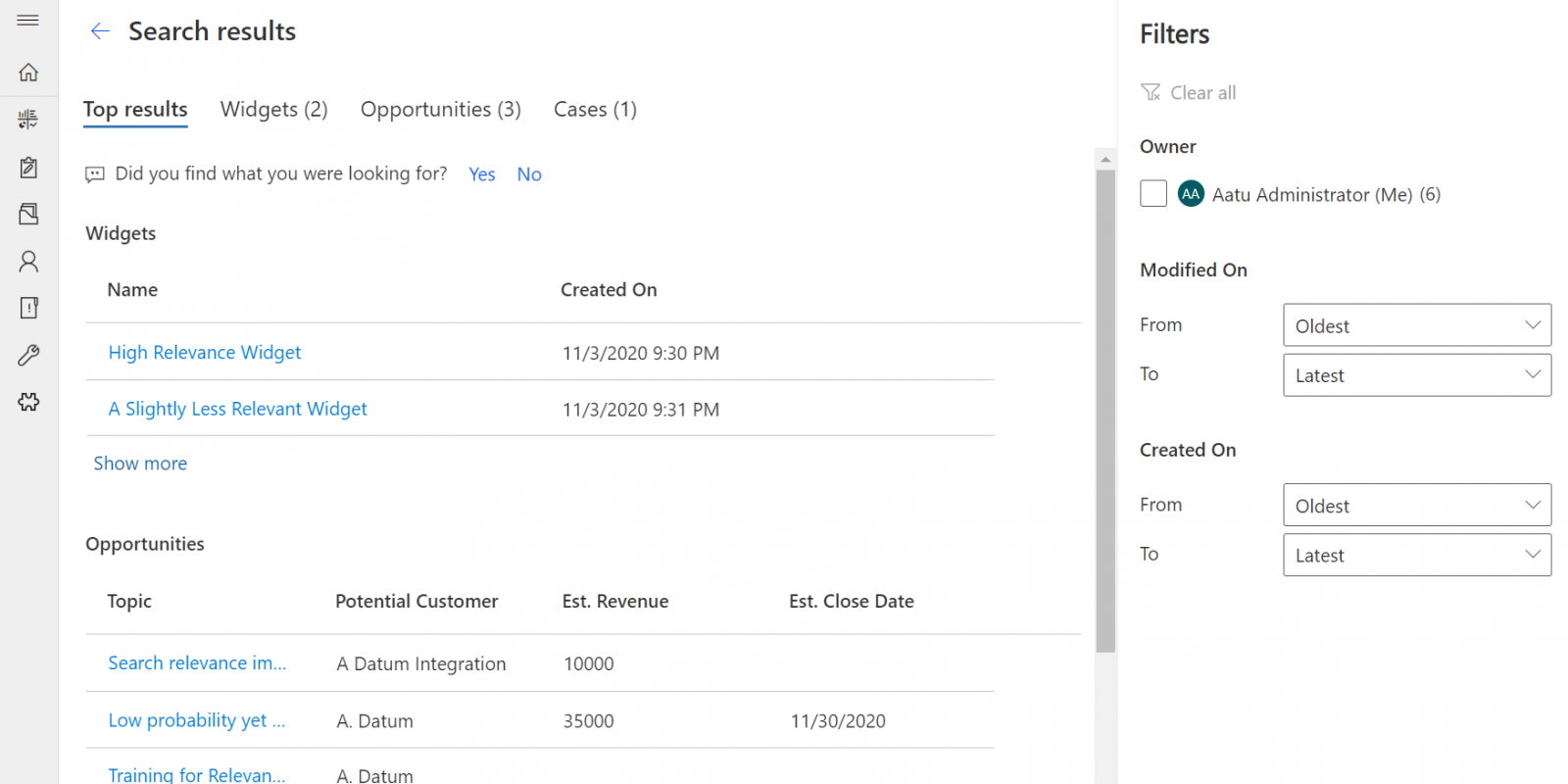This screenshot has height=784, width=1568.
Task: Open Low probability yet ... opportunity
Action: [x=197, y=720]
